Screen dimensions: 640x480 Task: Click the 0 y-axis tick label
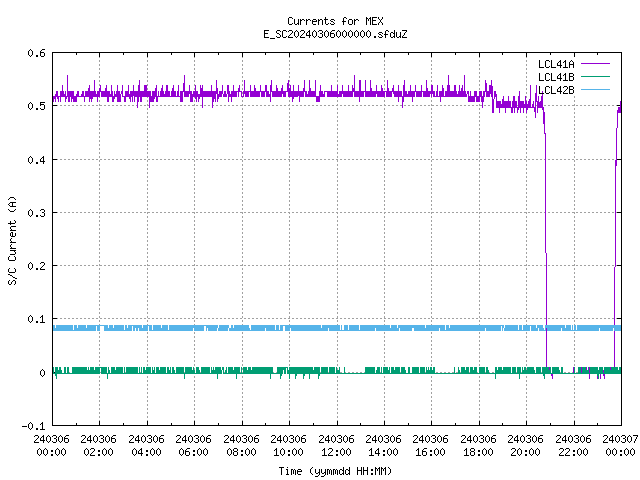[42, 373]
